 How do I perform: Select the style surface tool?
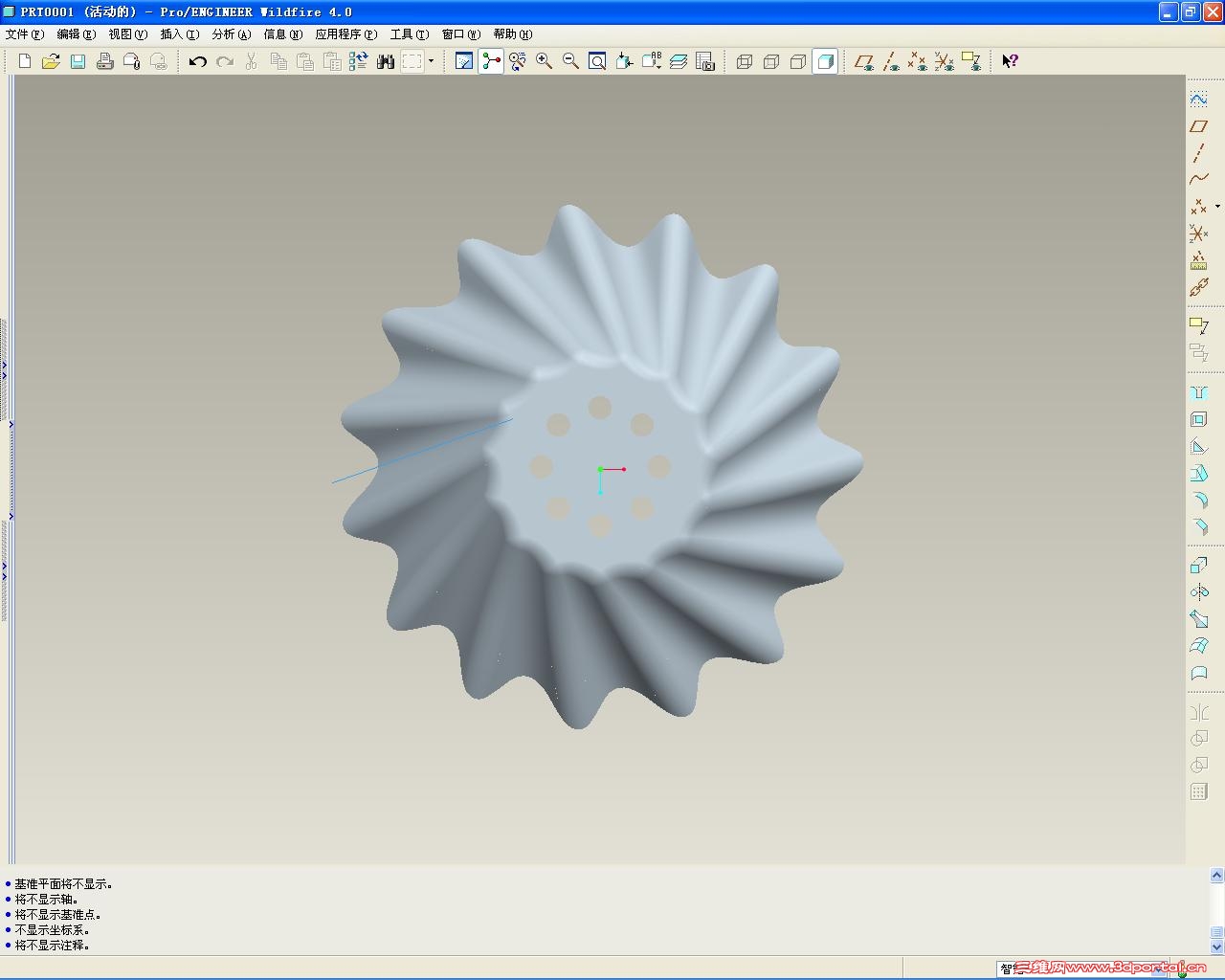[x=1198, y=673]
